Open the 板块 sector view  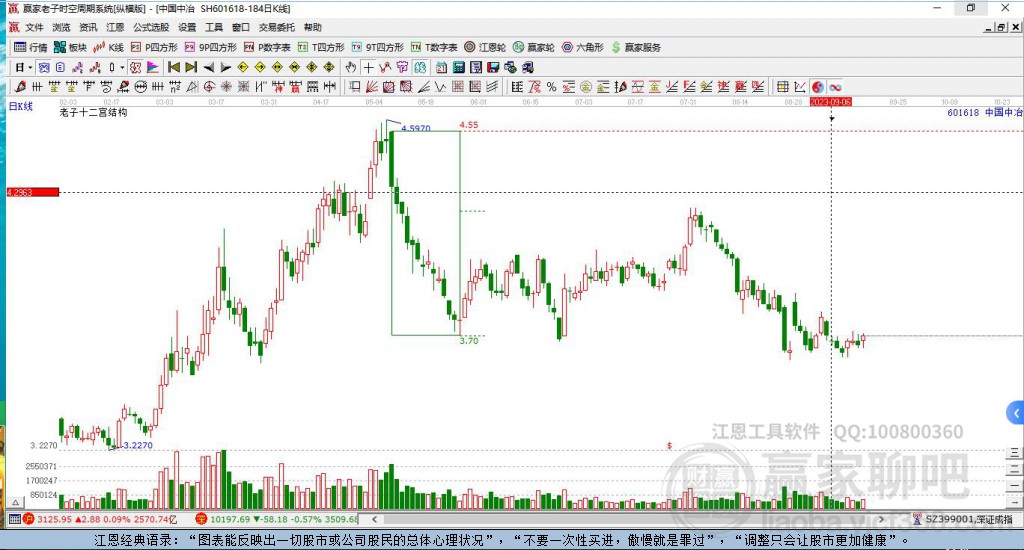point(70,47)
